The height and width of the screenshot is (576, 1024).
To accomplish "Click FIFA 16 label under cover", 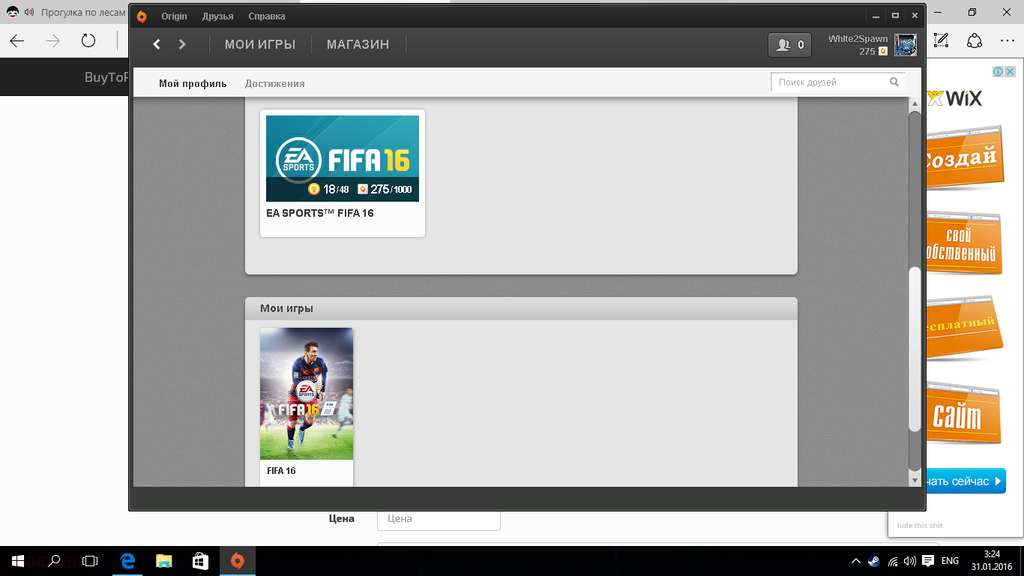I will (x=281, y=471).
